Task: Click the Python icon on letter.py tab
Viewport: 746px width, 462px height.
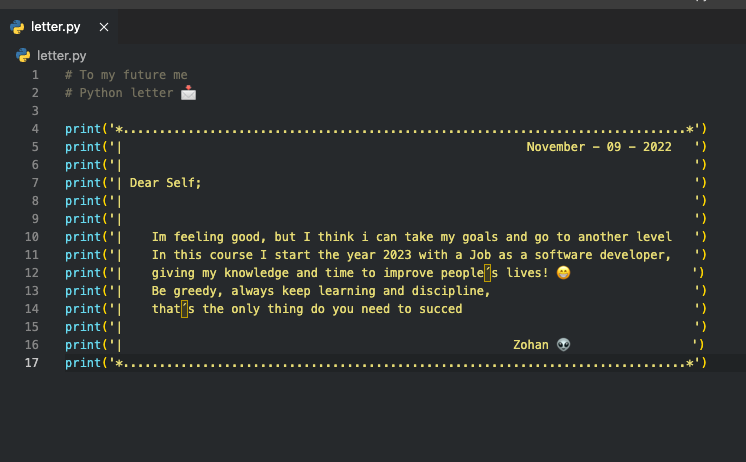Action: pyautogui.click(x=17, y=27)
